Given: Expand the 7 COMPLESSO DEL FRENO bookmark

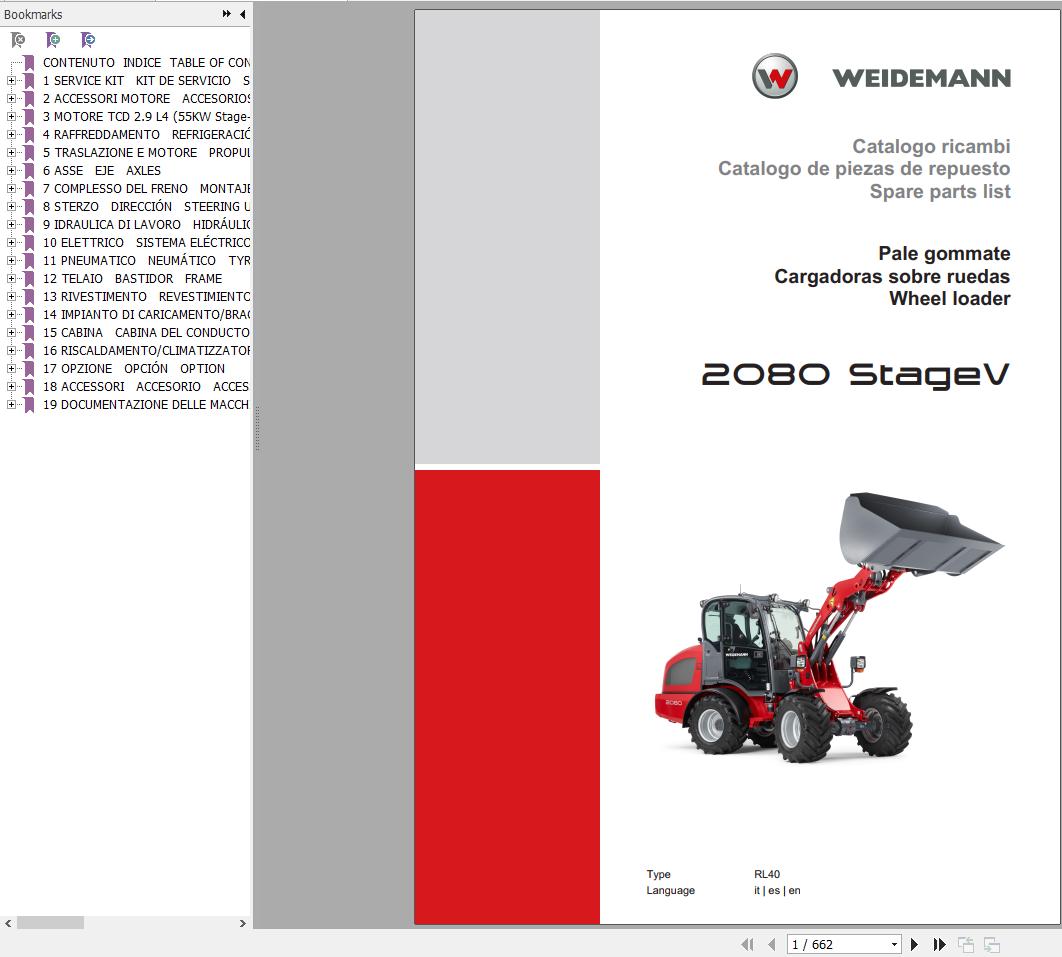Looking at the screenshot, I should tap(11, 188).
